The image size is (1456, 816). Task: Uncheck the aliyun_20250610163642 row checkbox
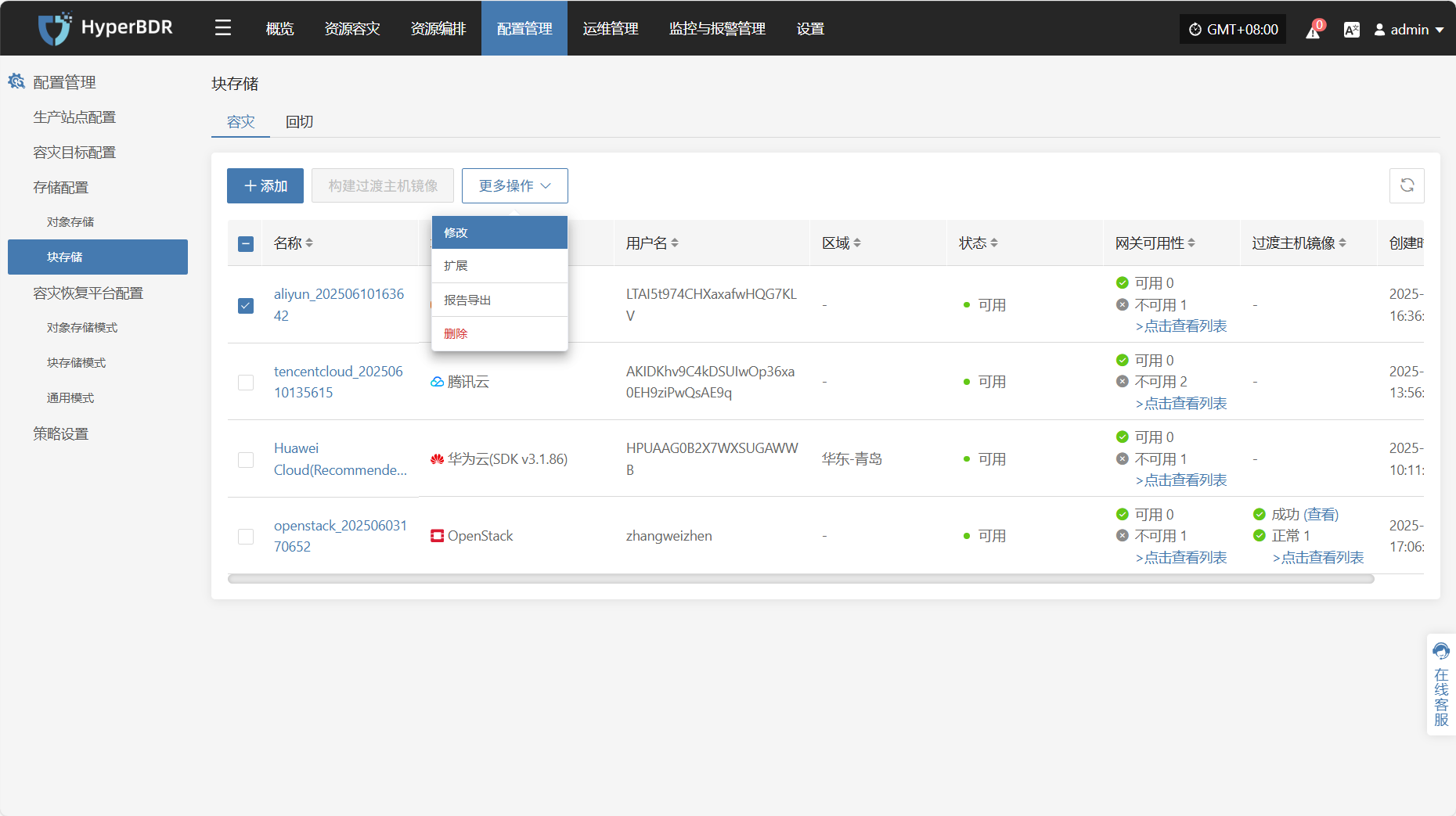(x=246, y=305)
